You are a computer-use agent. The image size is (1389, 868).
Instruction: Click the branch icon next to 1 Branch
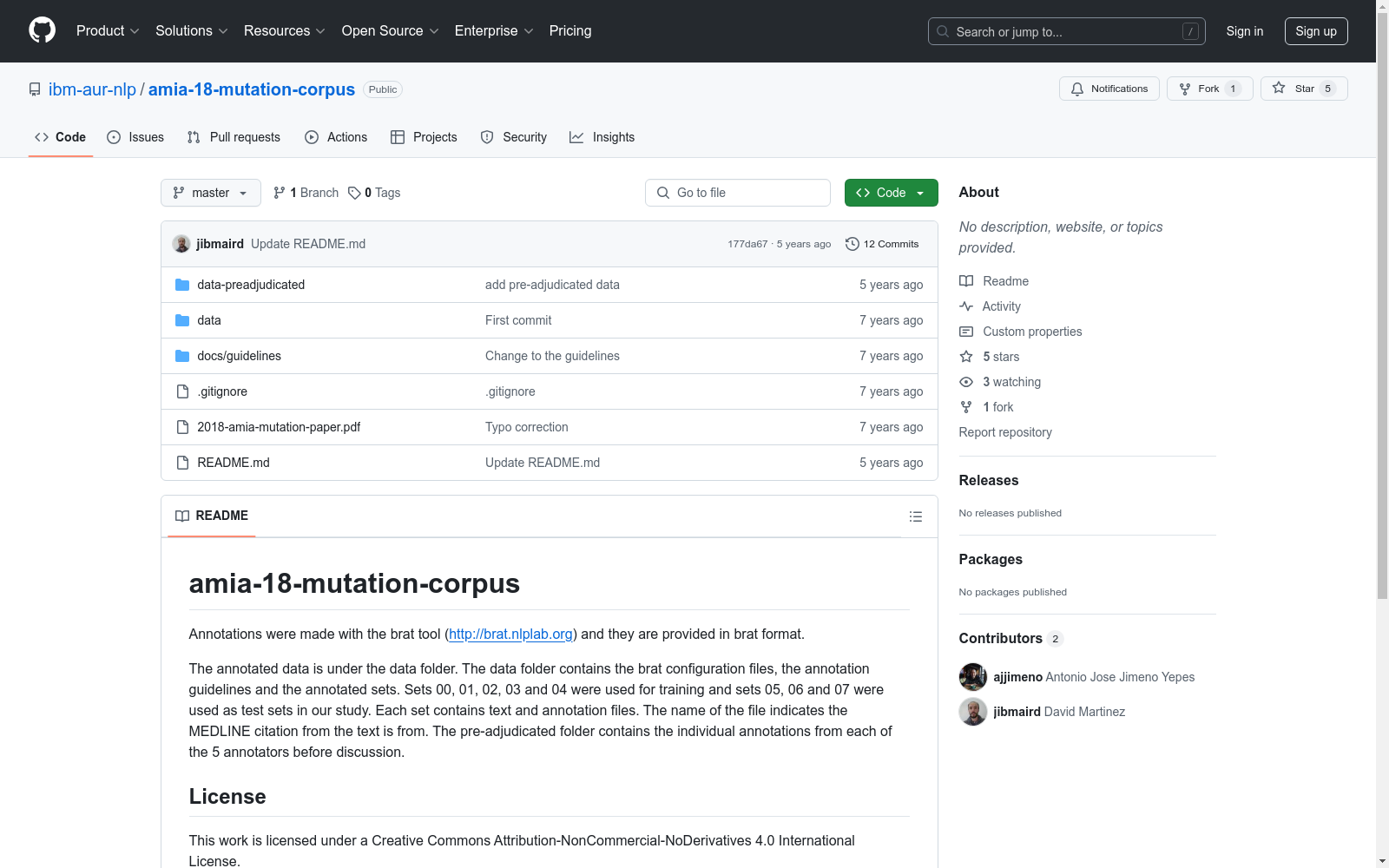tap(280, 193)
